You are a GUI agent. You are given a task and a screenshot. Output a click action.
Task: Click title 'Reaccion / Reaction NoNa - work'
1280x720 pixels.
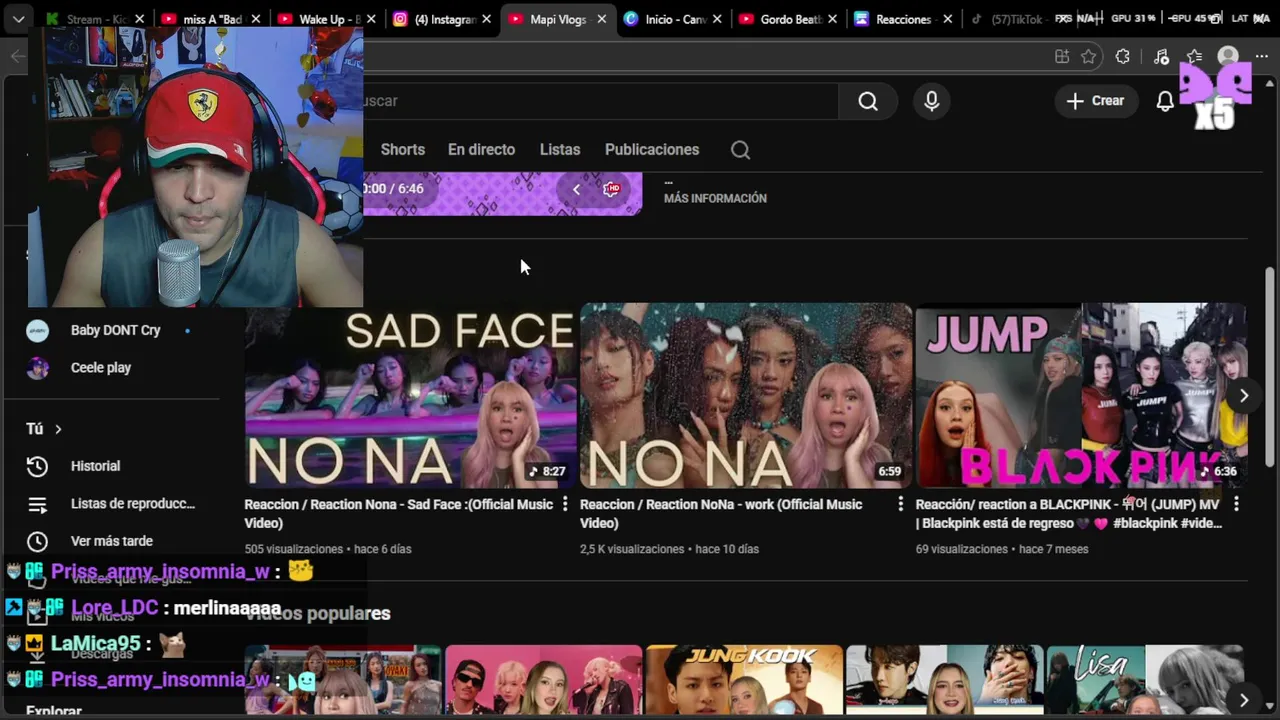721,514
